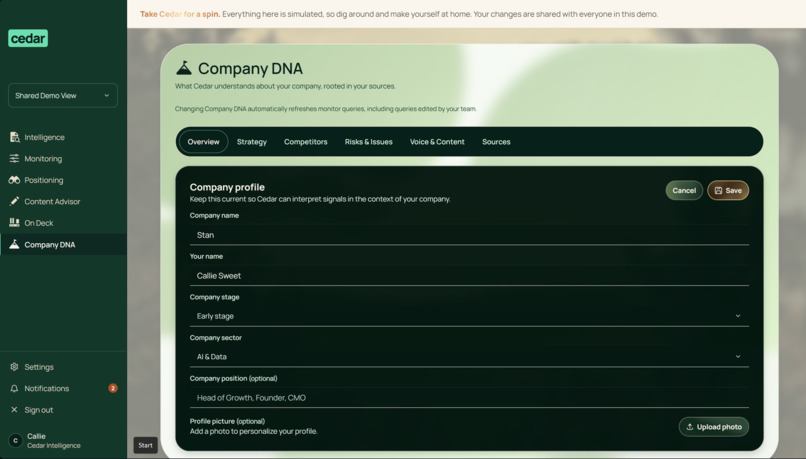Click the Company position input field
The height and width of the screenshot is (459, 806).
pyautogui.click(x=469, y=398)
